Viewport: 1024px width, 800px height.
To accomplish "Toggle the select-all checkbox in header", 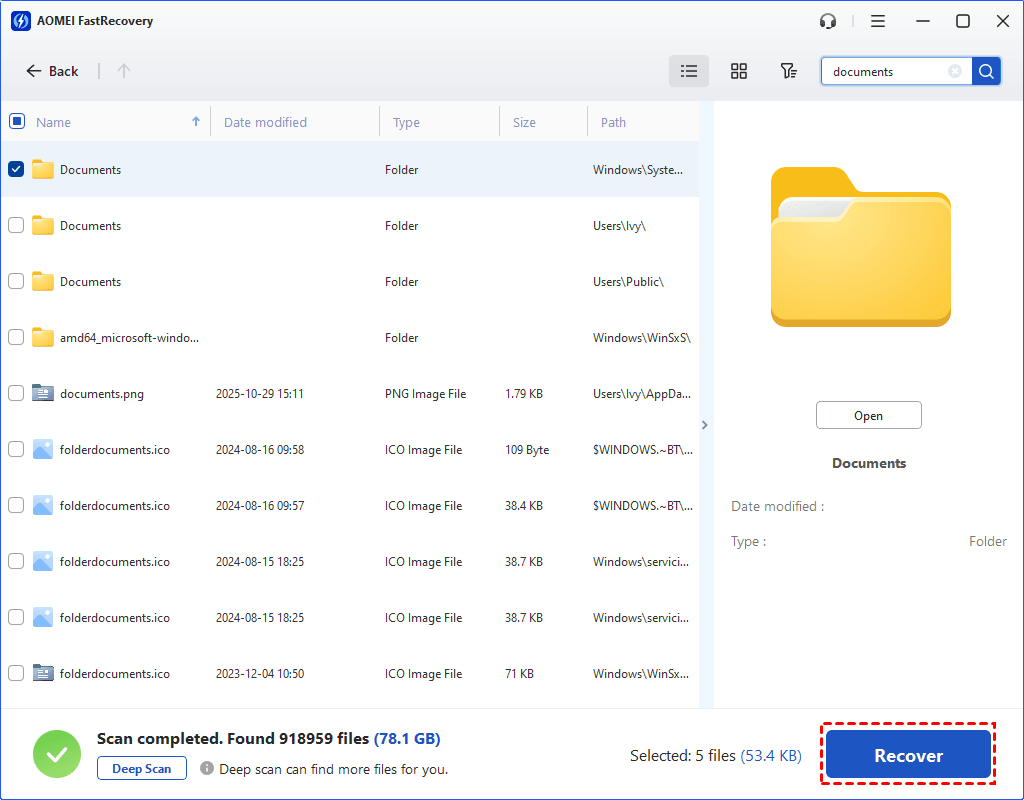I will pyautogui.click(x=16, y=121).
